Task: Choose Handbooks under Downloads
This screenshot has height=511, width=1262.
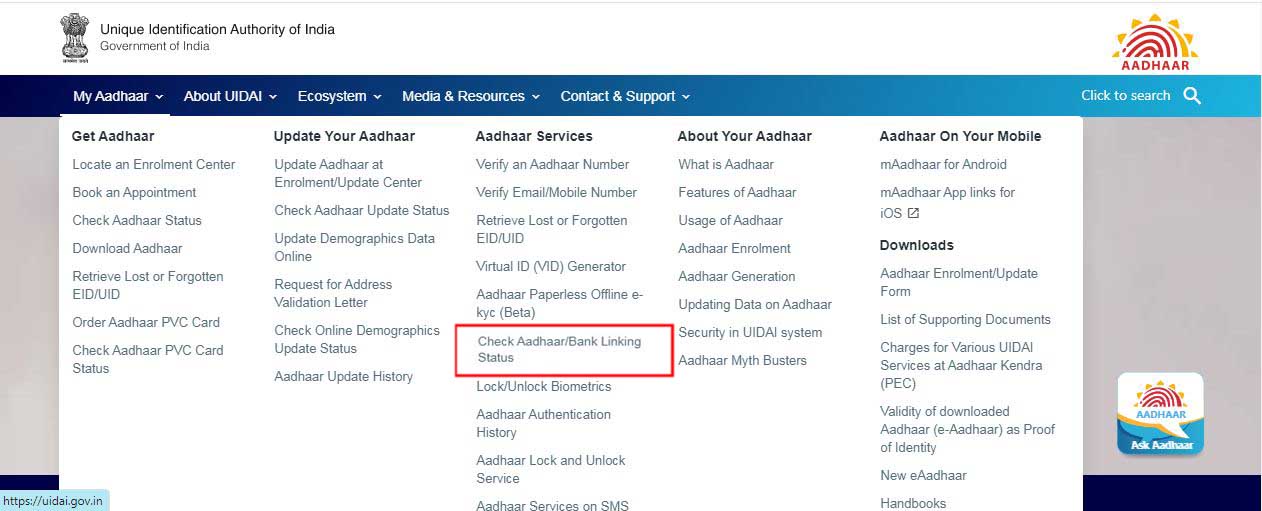Action: click(913, 503)
